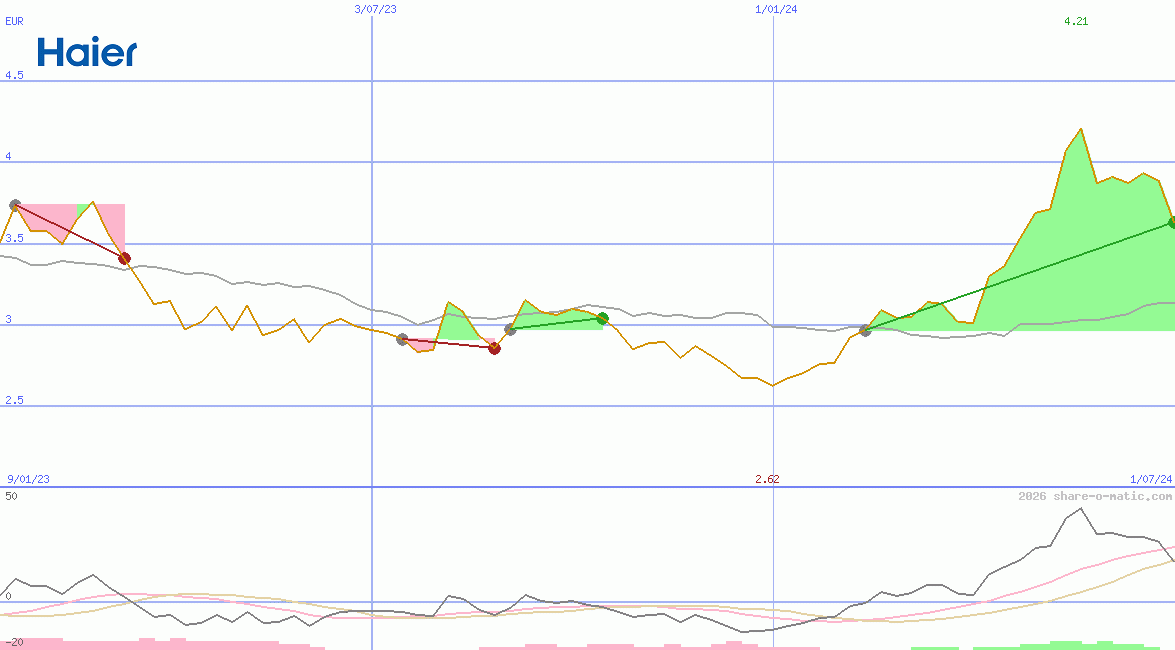Click the 3.5 price axis label

tap(14, 238)
